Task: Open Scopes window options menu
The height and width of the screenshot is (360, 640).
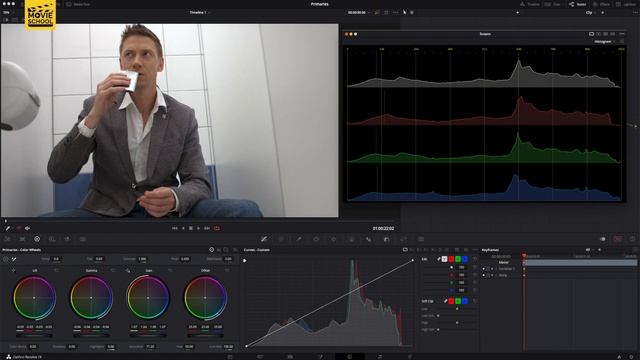Action: pyautogui.click(x=622, y=34)
